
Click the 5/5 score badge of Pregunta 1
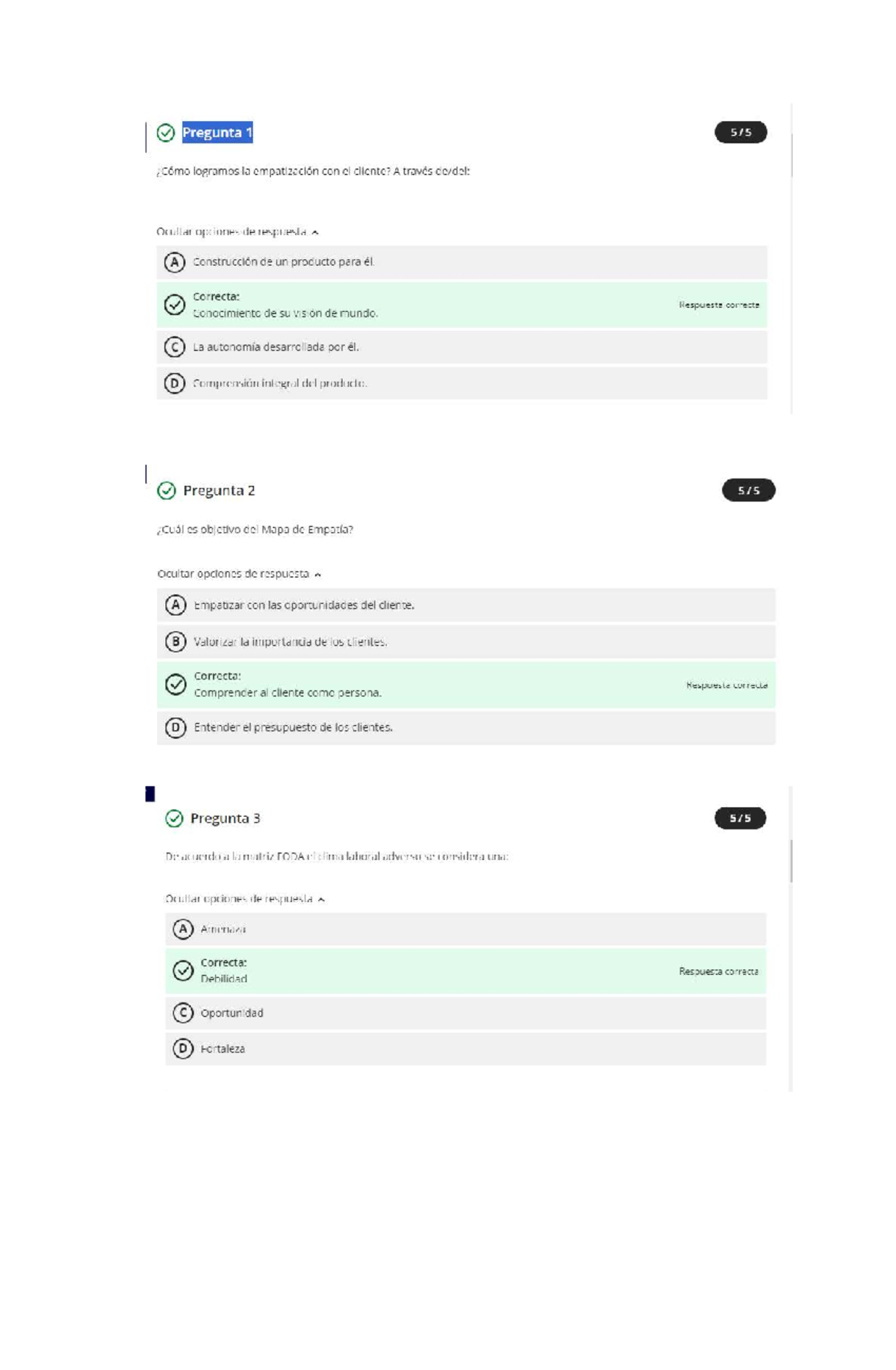point(740,132)
